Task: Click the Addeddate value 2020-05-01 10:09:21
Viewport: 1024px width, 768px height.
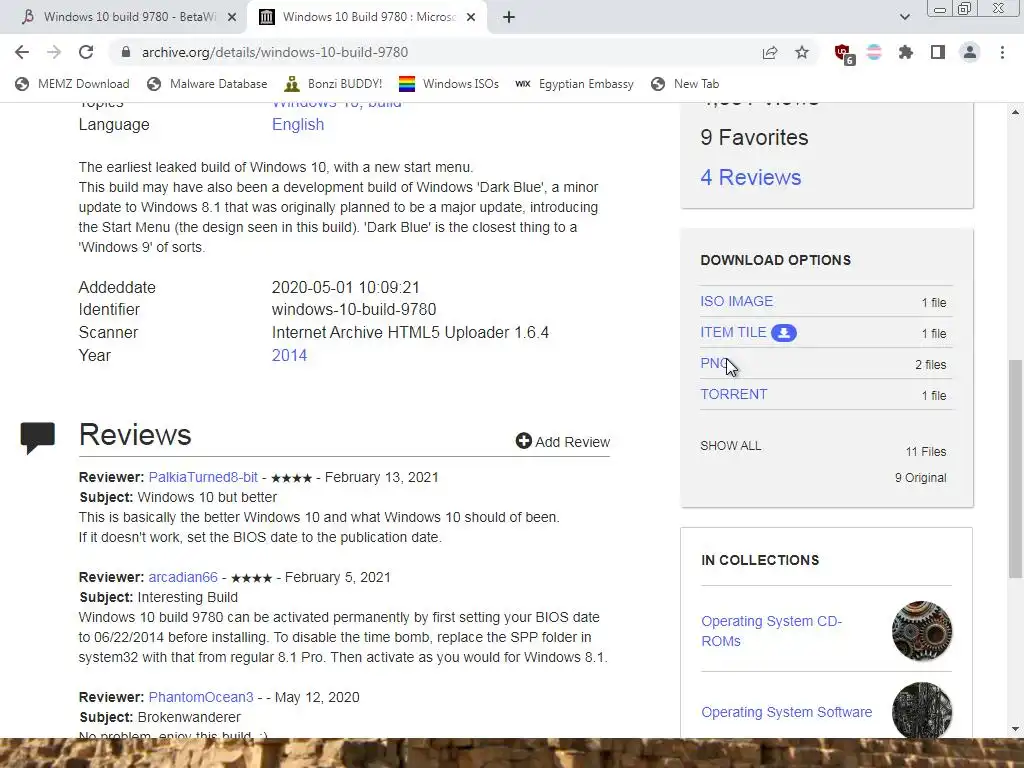Action: tap(345, 288)
